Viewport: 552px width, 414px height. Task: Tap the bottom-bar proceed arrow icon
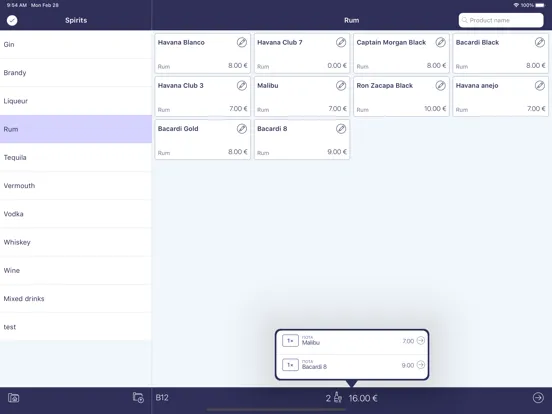pos(538,398)
